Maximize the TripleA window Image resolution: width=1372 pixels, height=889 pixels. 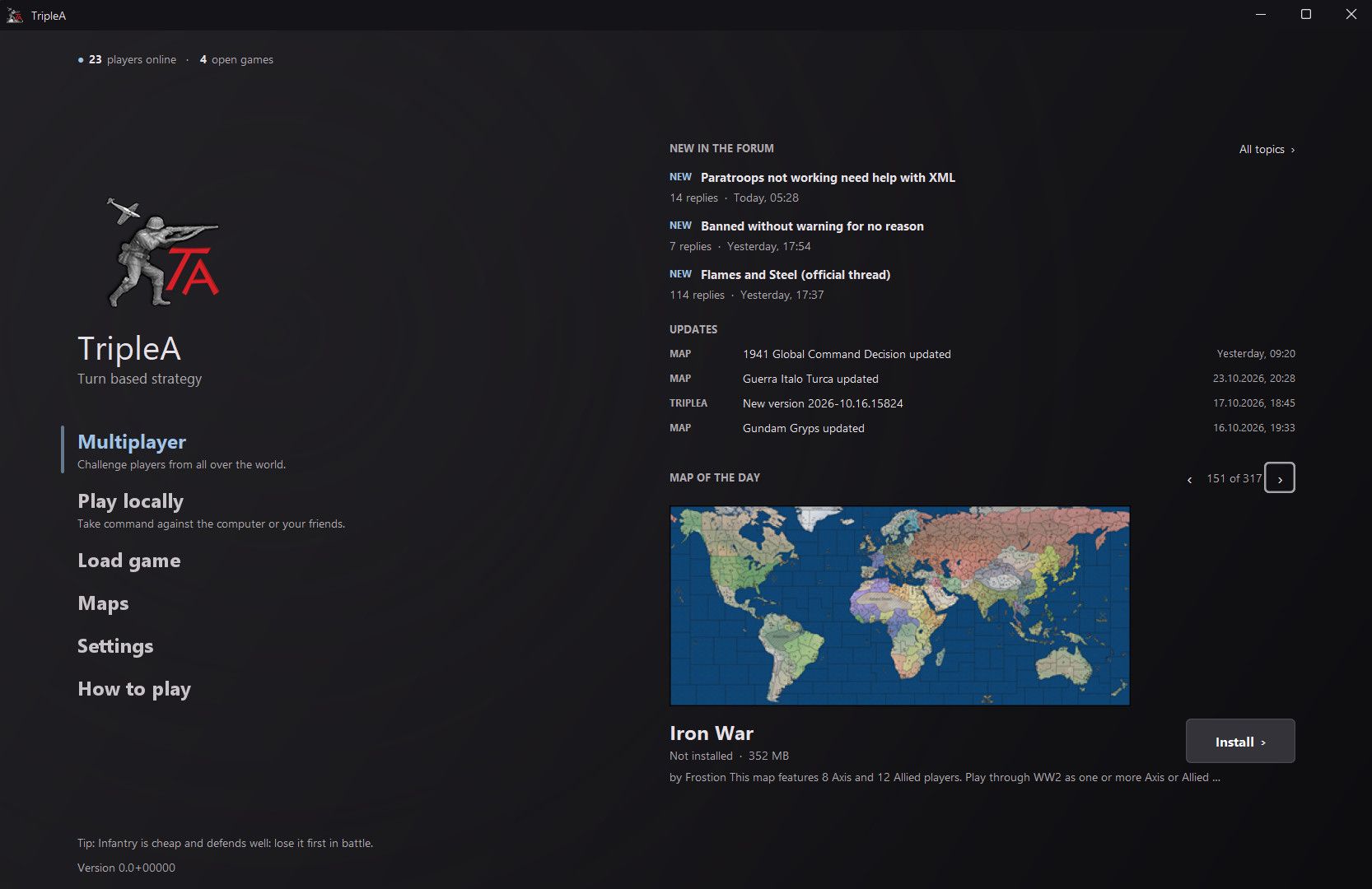(x=1305, y=15)
